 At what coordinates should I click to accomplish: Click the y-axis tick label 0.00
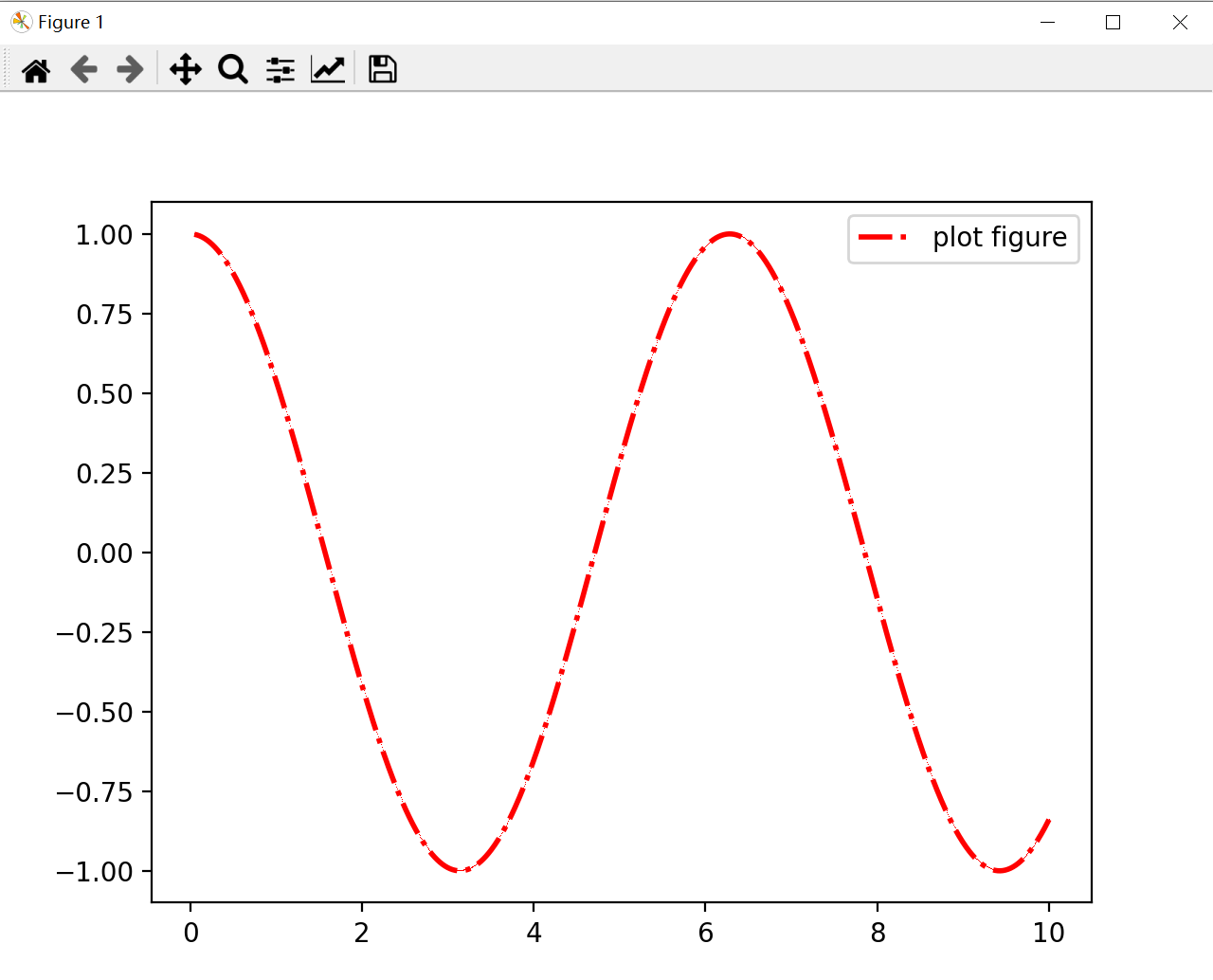pyautogui.click(x=104, y=554)
